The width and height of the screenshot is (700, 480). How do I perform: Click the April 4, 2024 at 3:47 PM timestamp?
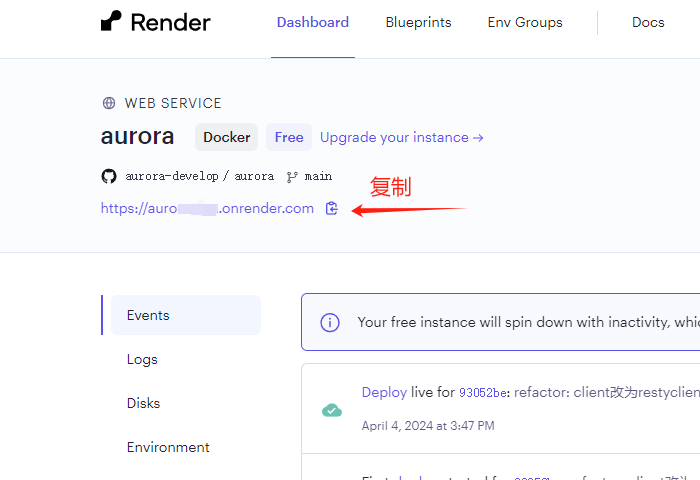click(x=428, y=426)
